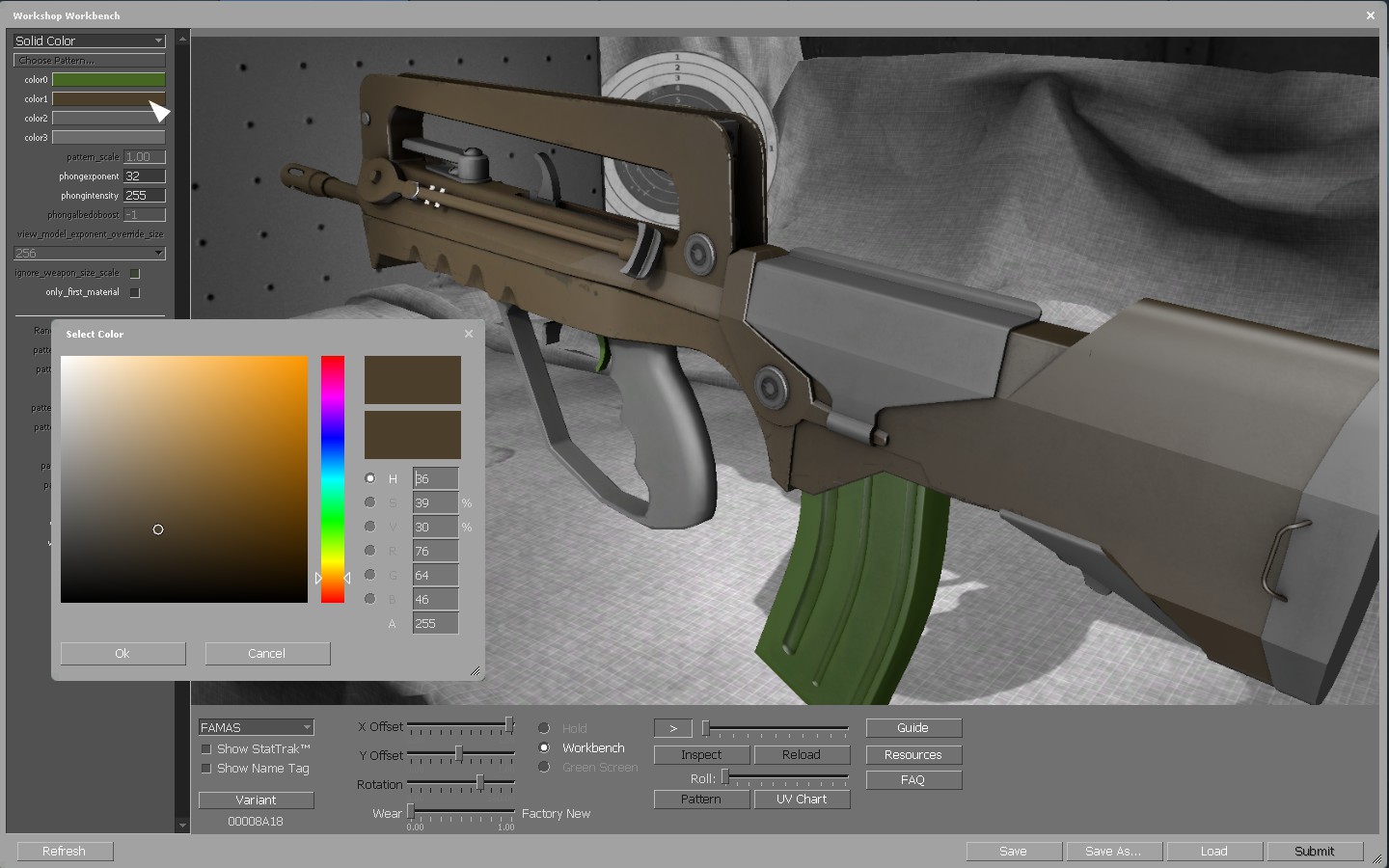Click the H value input field

coord(436,478)
